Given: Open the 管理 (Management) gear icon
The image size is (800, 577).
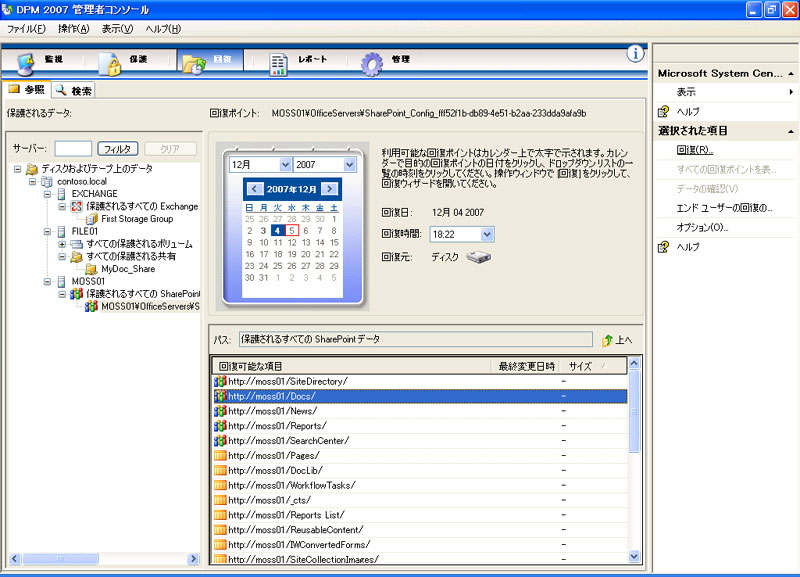Looking at the screenshot, I should coord(371,64).
